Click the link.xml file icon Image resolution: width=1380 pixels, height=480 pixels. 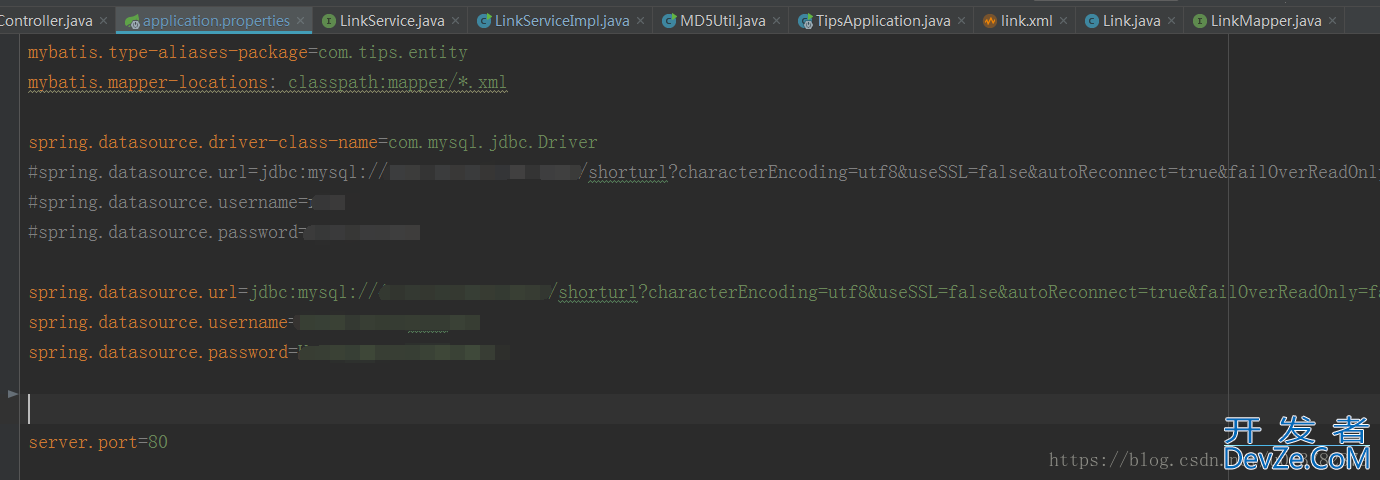pos(990,20)
